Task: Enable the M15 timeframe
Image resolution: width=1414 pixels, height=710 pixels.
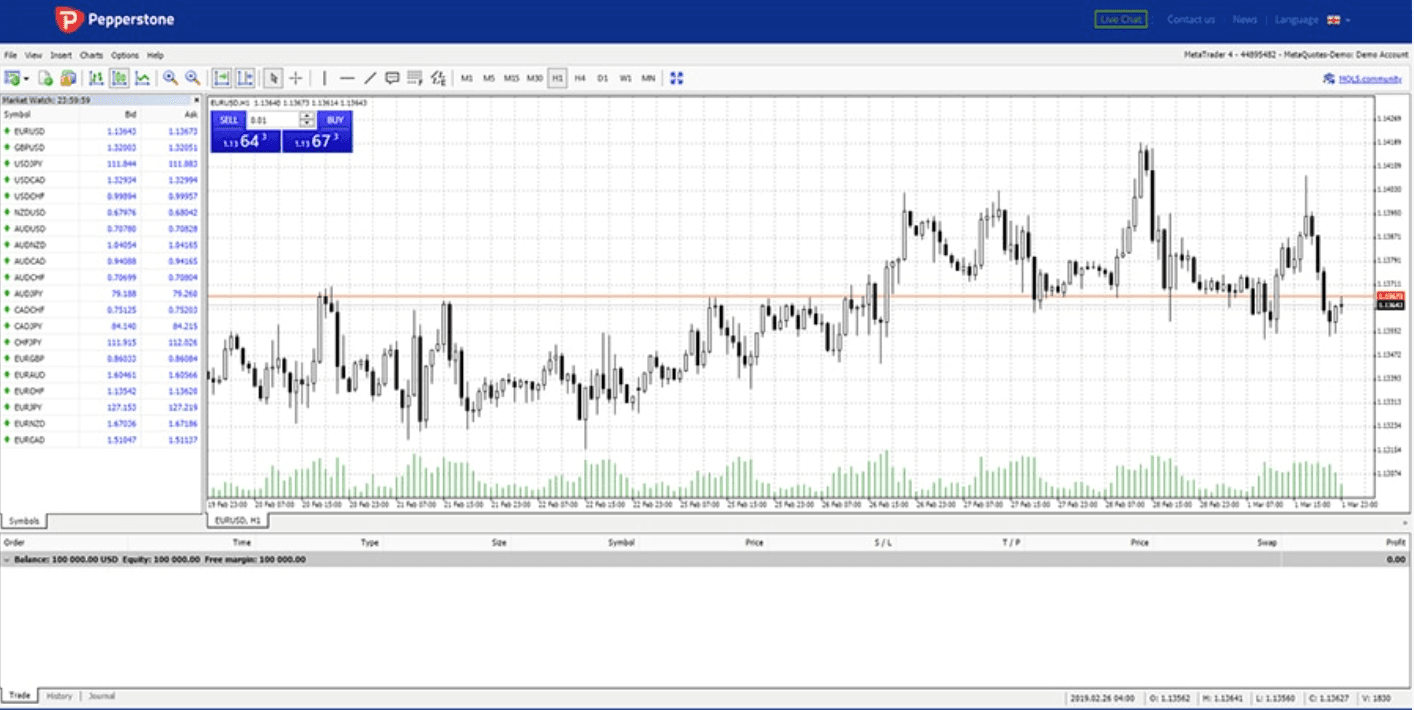Action: pyautogui.click(x=511, y=78)
